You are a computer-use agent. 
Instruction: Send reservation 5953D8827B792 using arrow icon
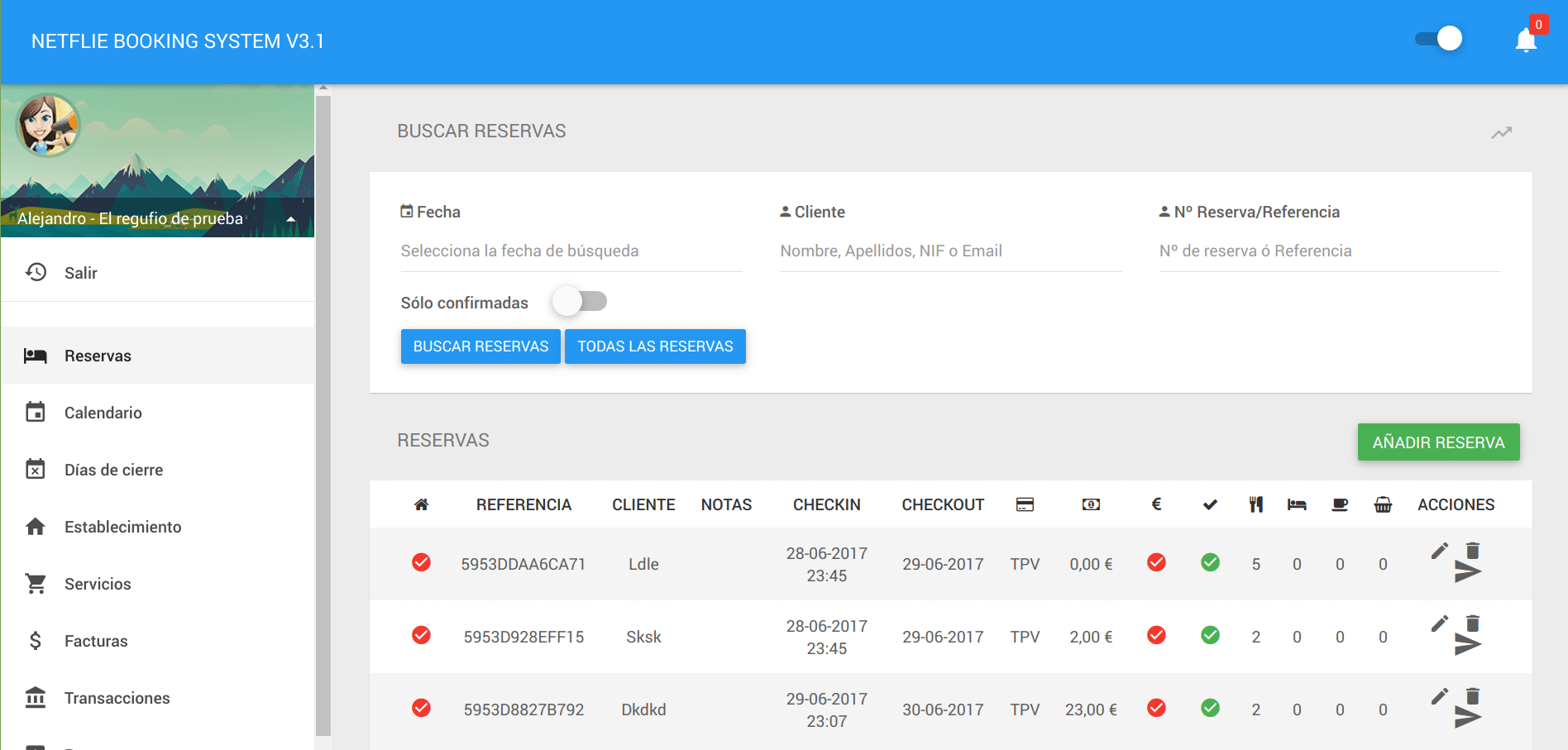[1467, 717]
